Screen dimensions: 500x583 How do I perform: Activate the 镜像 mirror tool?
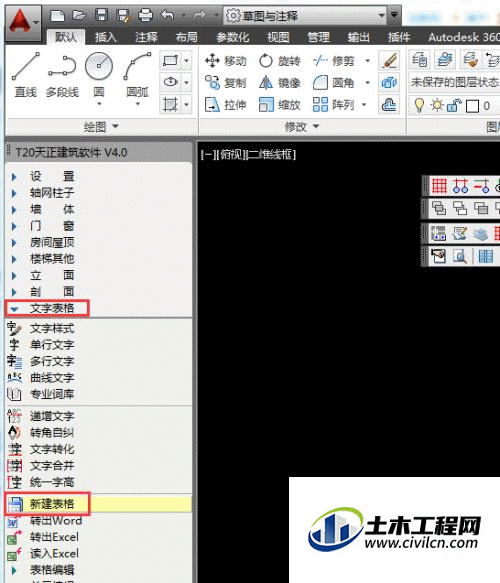click(x=280, y=83)
